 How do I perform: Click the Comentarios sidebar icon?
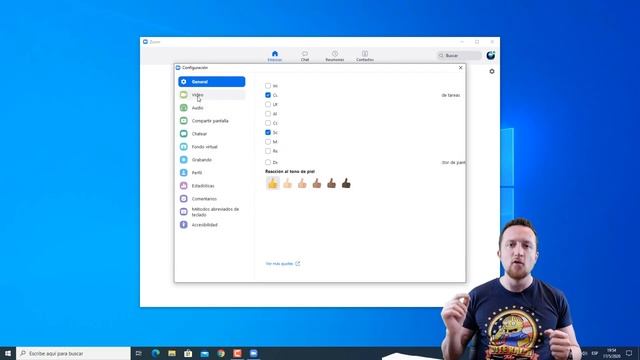tap(184, 199)
